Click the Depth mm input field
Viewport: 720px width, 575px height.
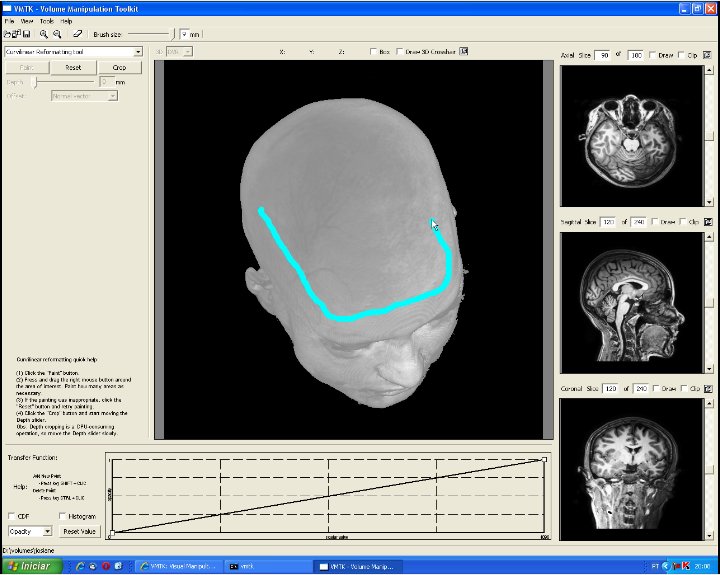click(106, 82)
